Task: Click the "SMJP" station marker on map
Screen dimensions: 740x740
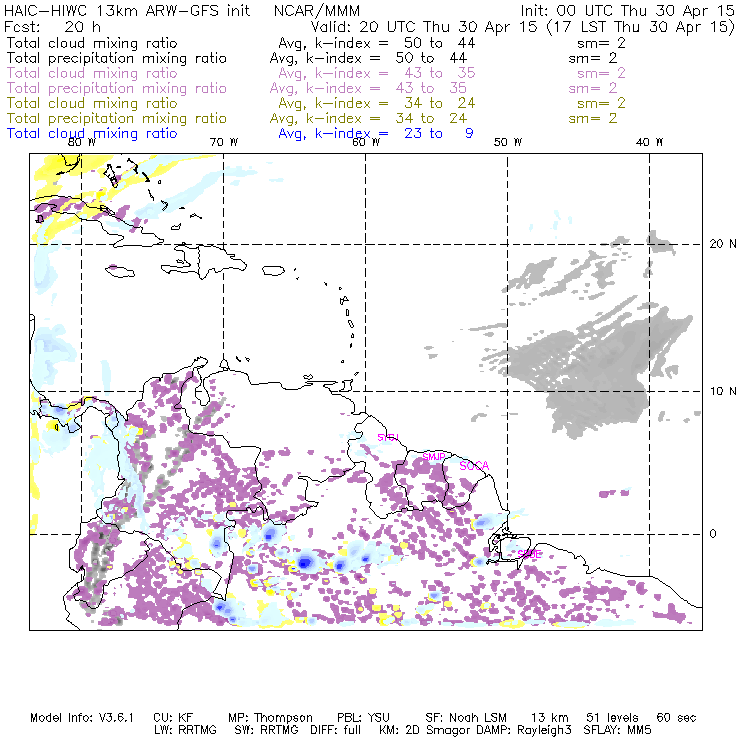Action: click(434, 457)
